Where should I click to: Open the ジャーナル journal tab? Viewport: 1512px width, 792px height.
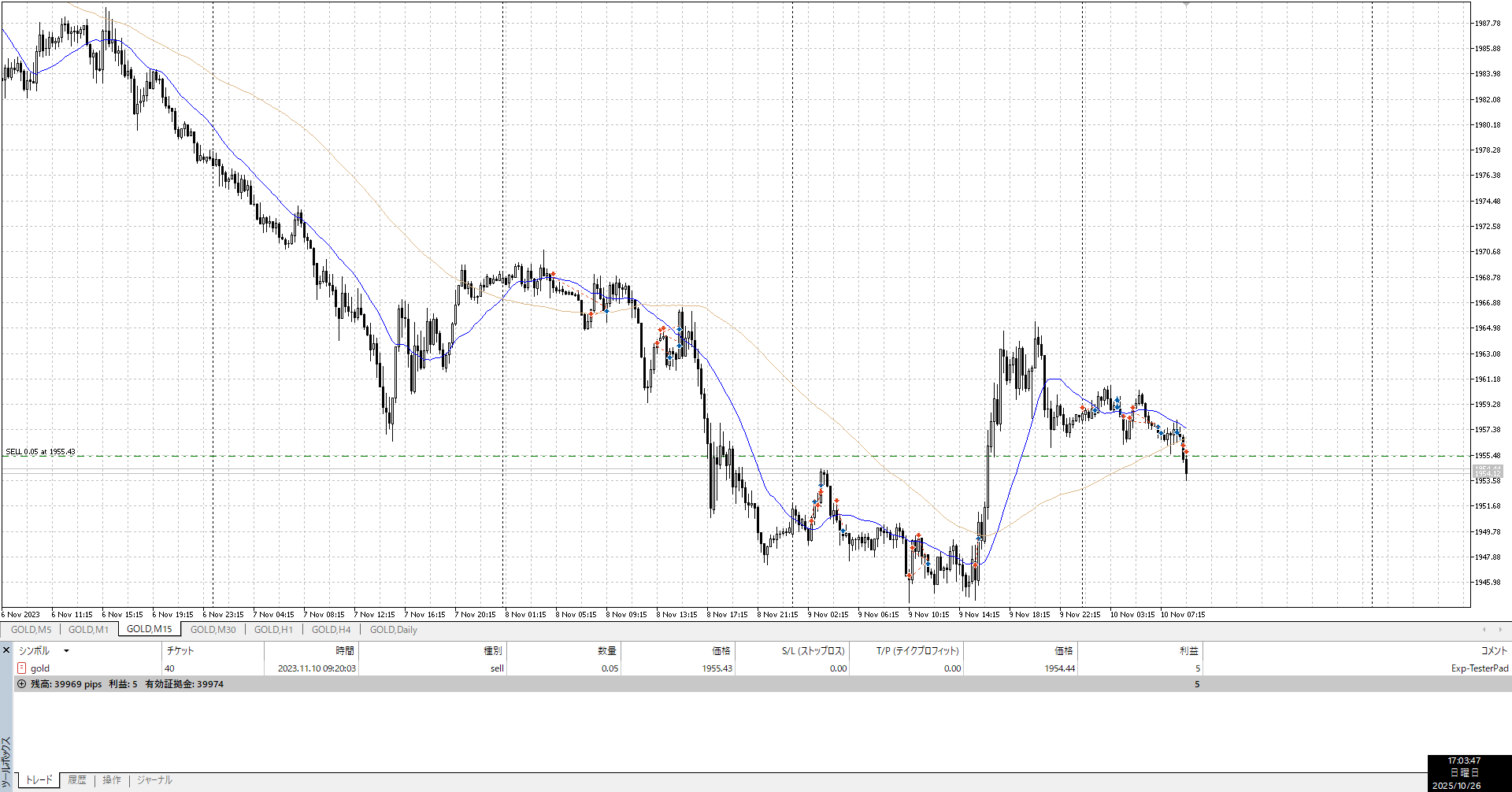point(154,780)
